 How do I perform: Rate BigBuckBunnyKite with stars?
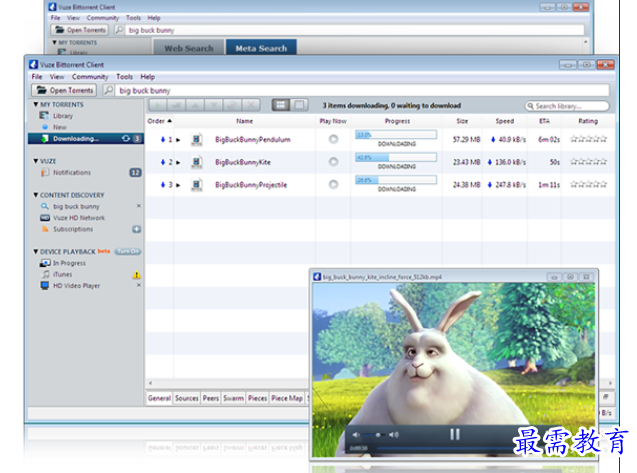(588, 162)
